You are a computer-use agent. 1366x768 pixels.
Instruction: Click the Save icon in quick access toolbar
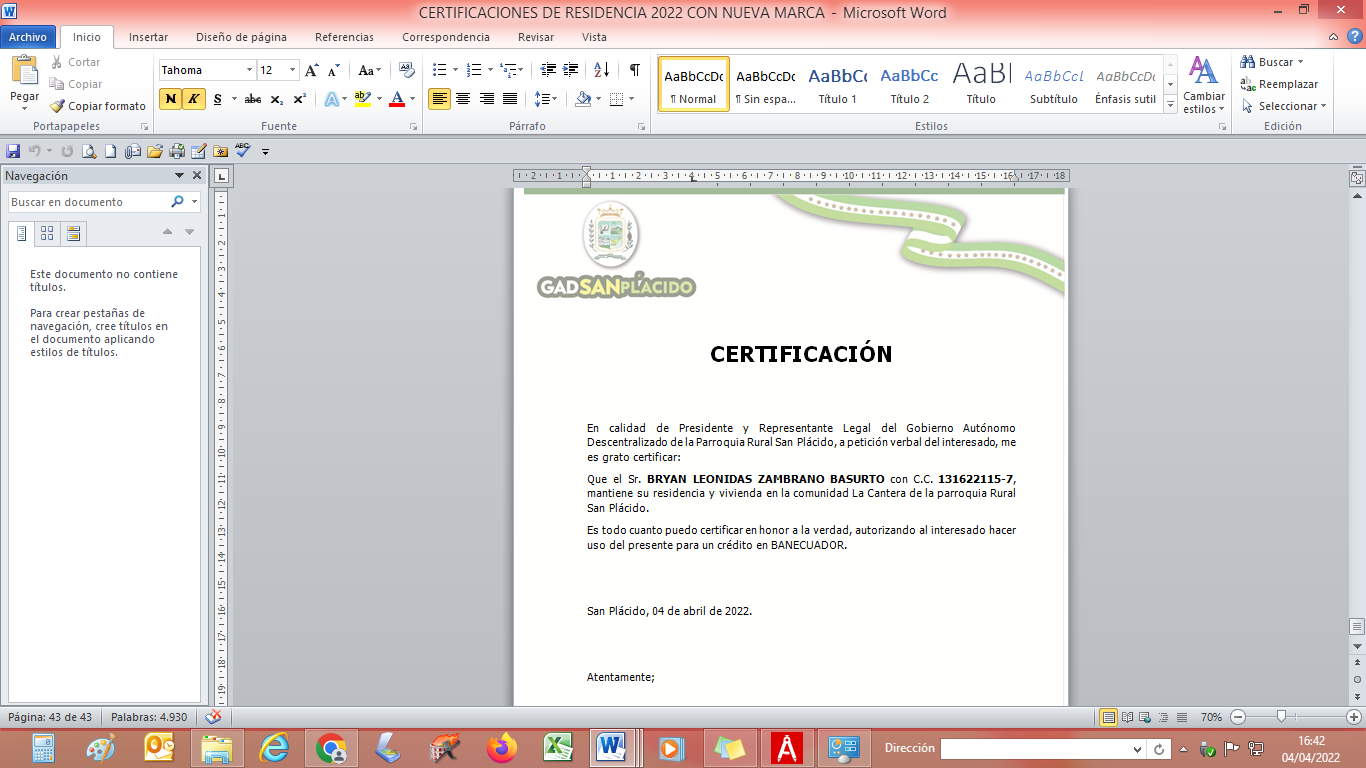click(13, 152)
